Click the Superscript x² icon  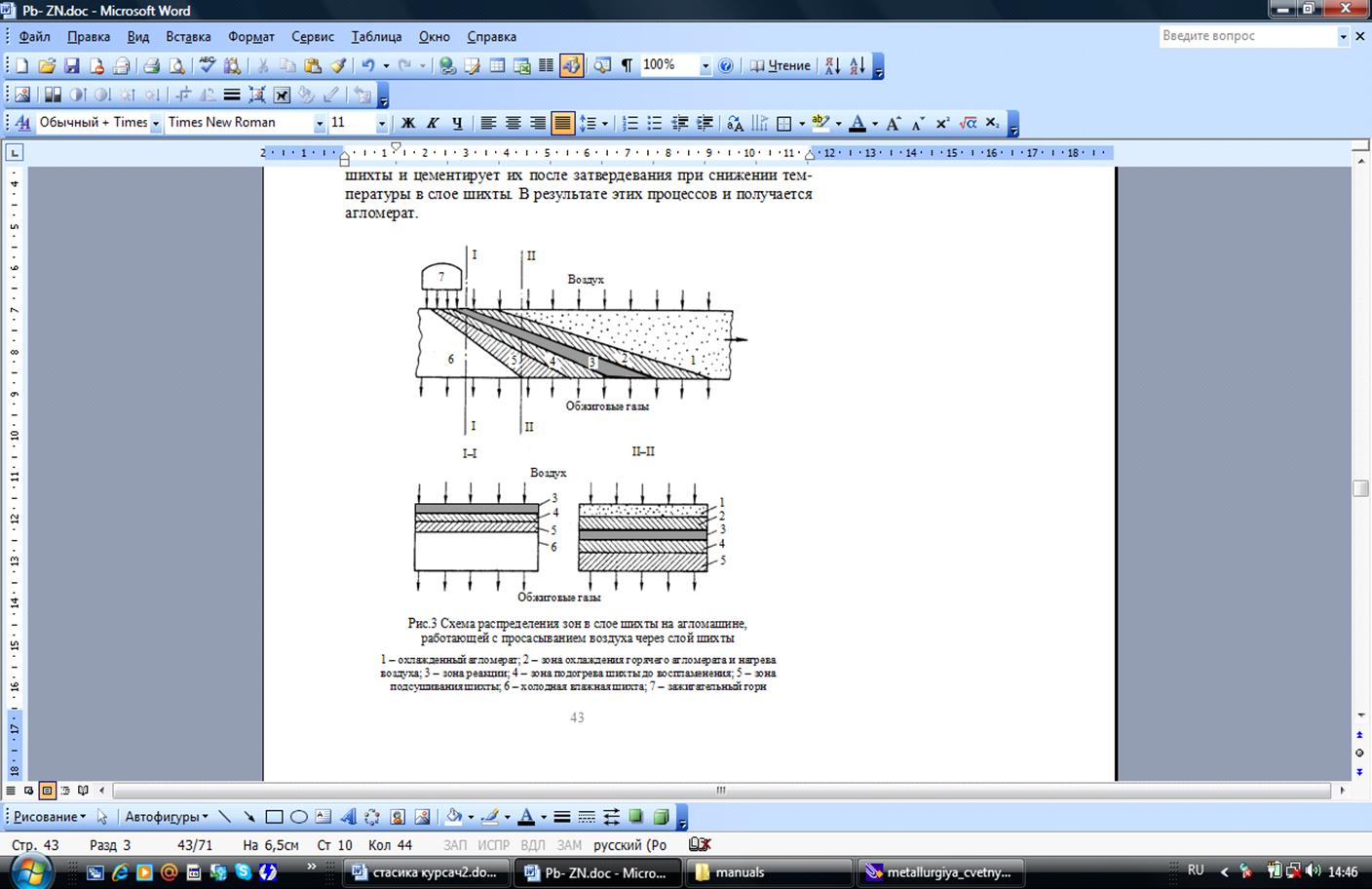pos(942,123)
